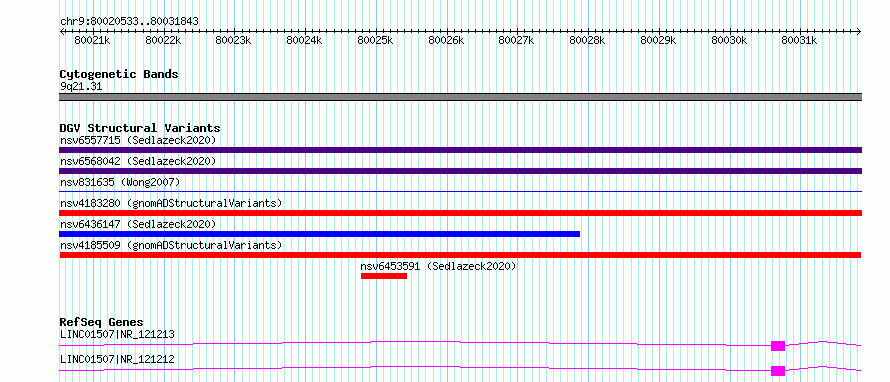The image size is (890, 382).
Task: Click the 80031k ruler tick label
Action: coord(800,41)
